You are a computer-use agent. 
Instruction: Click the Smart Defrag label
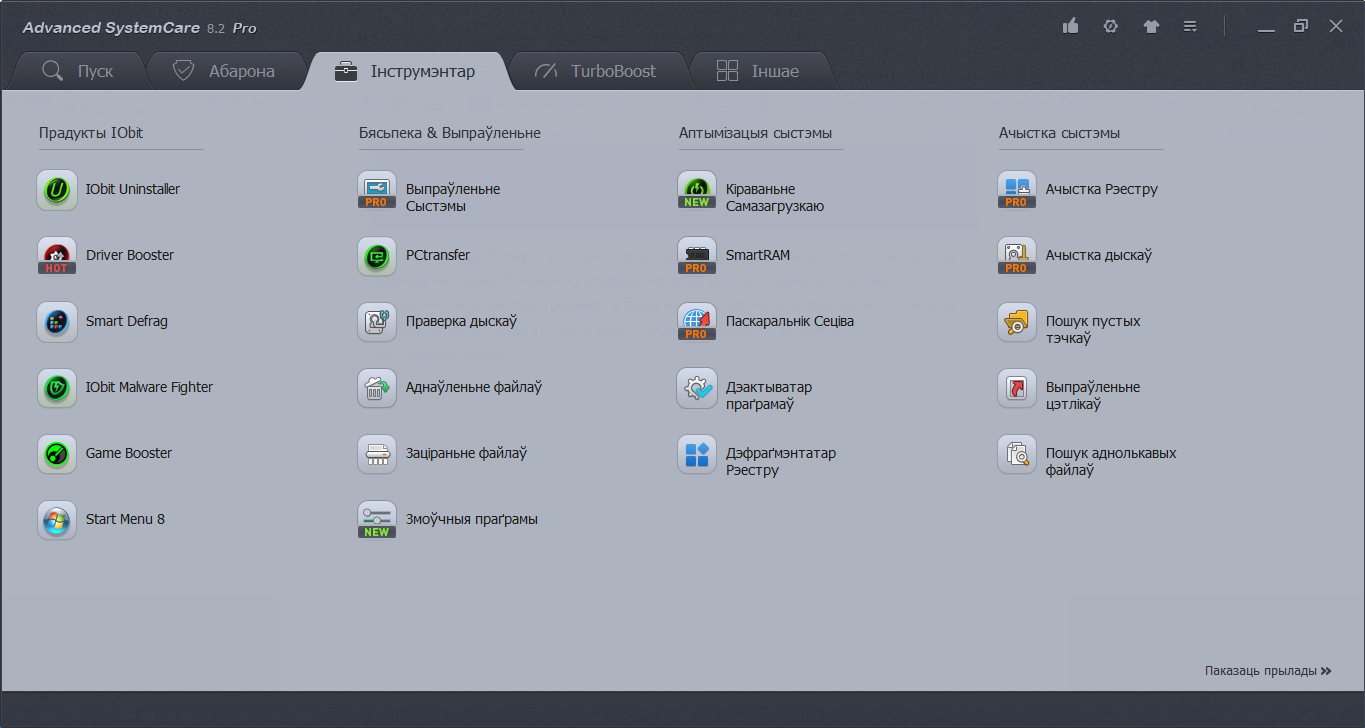point(127,321)
